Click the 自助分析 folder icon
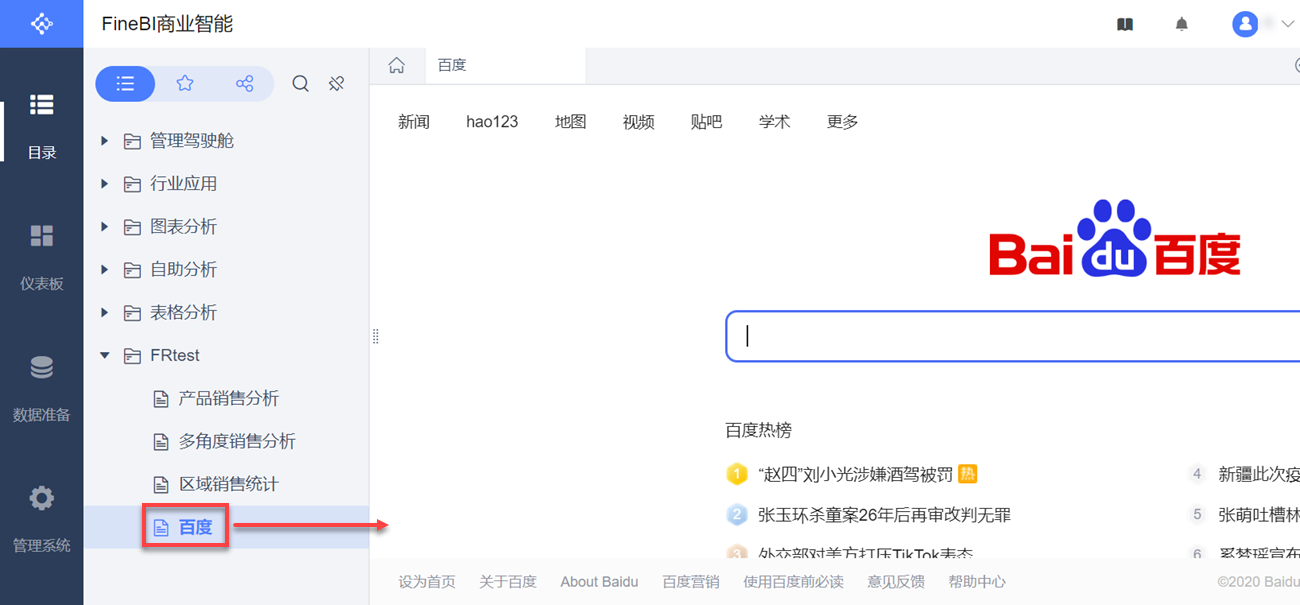The width and height of the screenshot is (1300, 605). [x=132, y=270]
